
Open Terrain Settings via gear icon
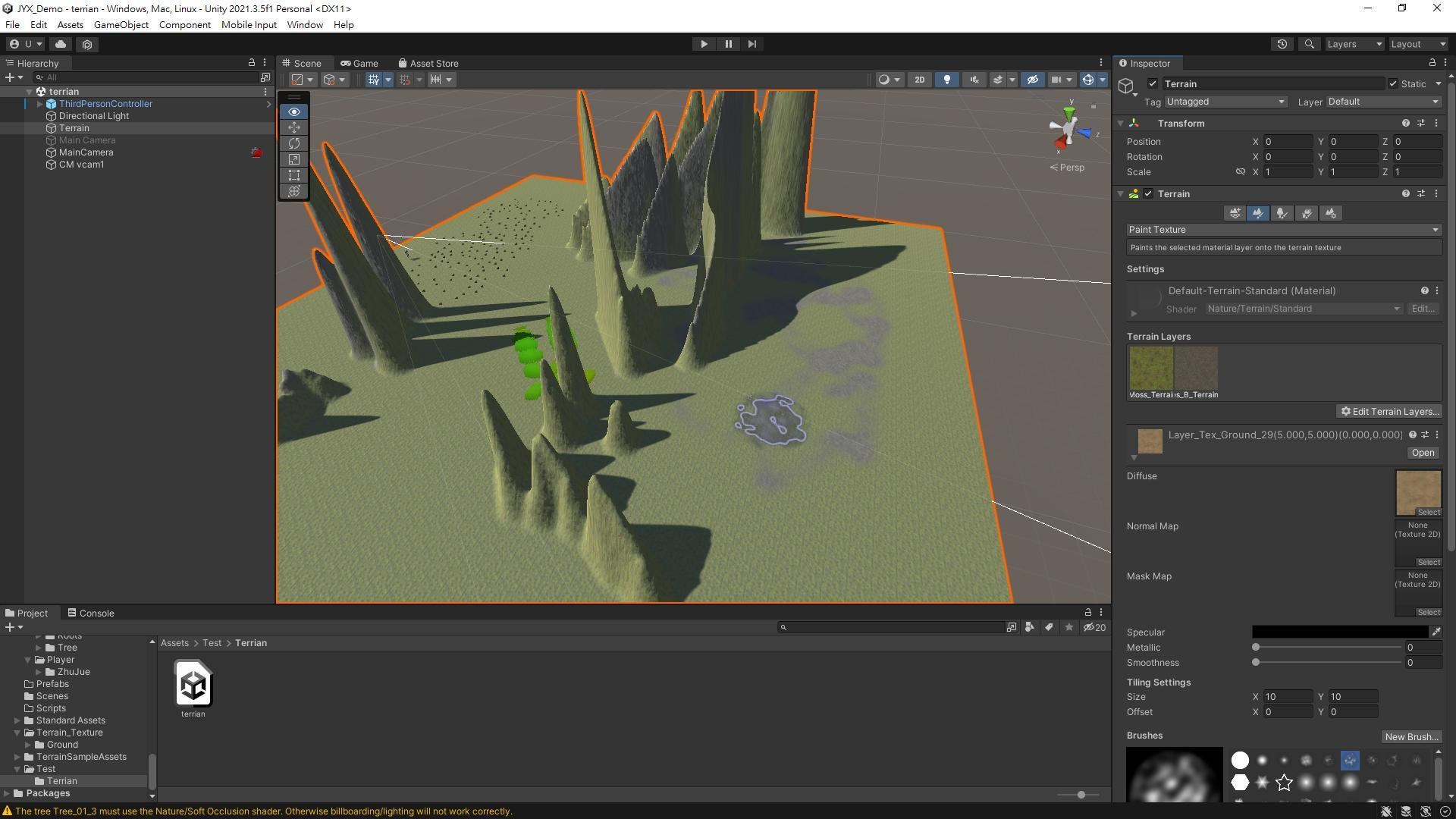[x=1330, y=213]
